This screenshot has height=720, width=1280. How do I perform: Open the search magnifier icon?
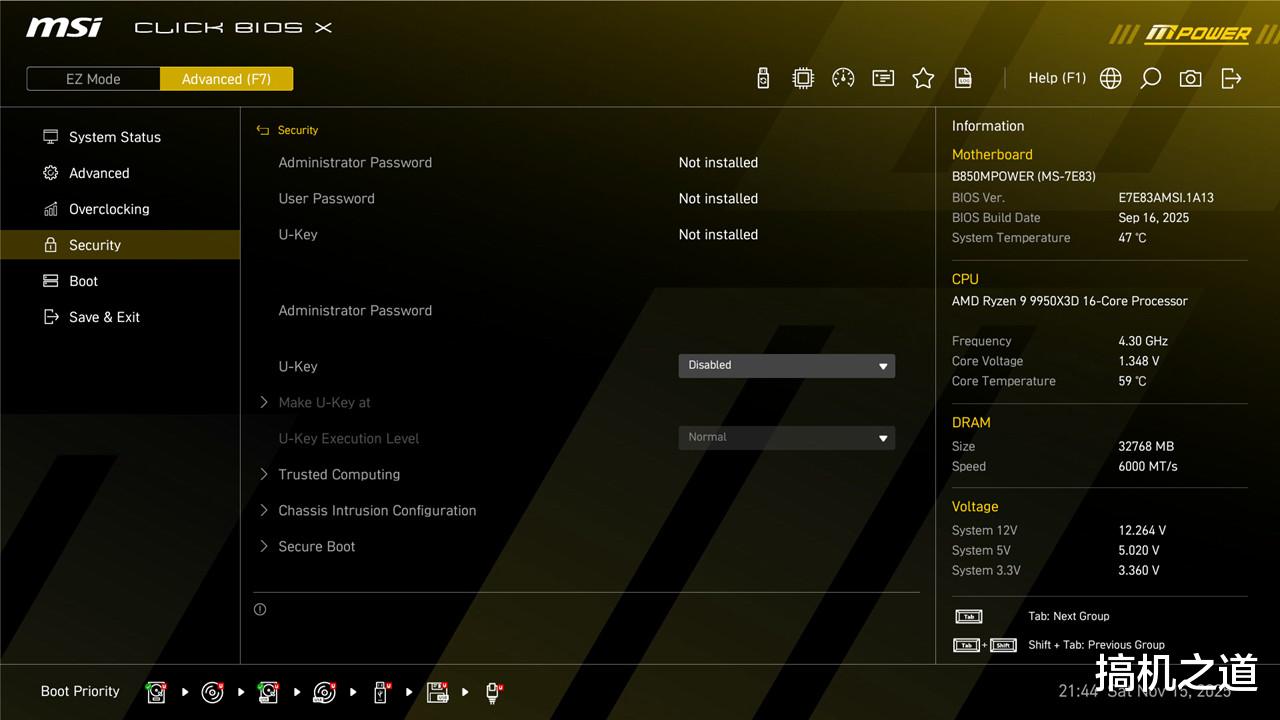pyautogui.click(x=1151, y=78)
